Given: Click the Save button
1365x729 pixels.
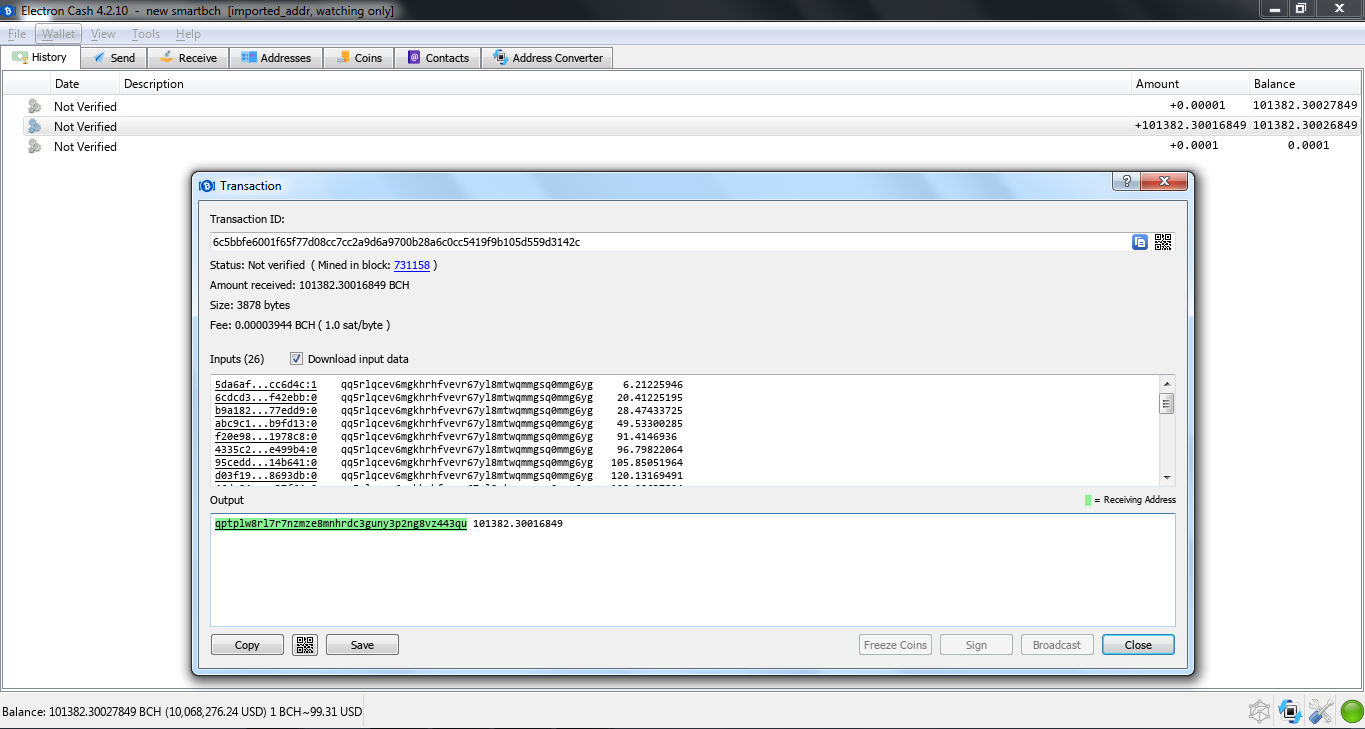Looking at the screenshot, I should point(362,645).
